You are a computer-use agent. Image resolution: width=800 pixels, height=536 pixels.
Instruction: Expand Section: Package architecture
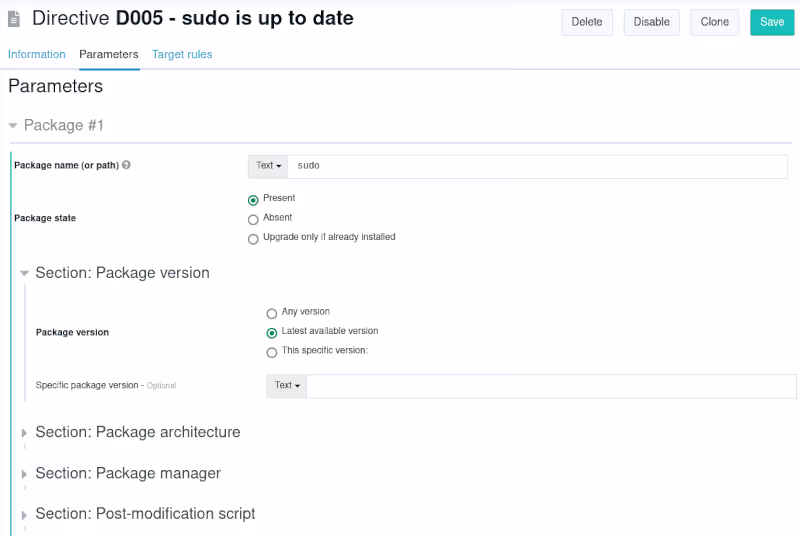point(25,433)
